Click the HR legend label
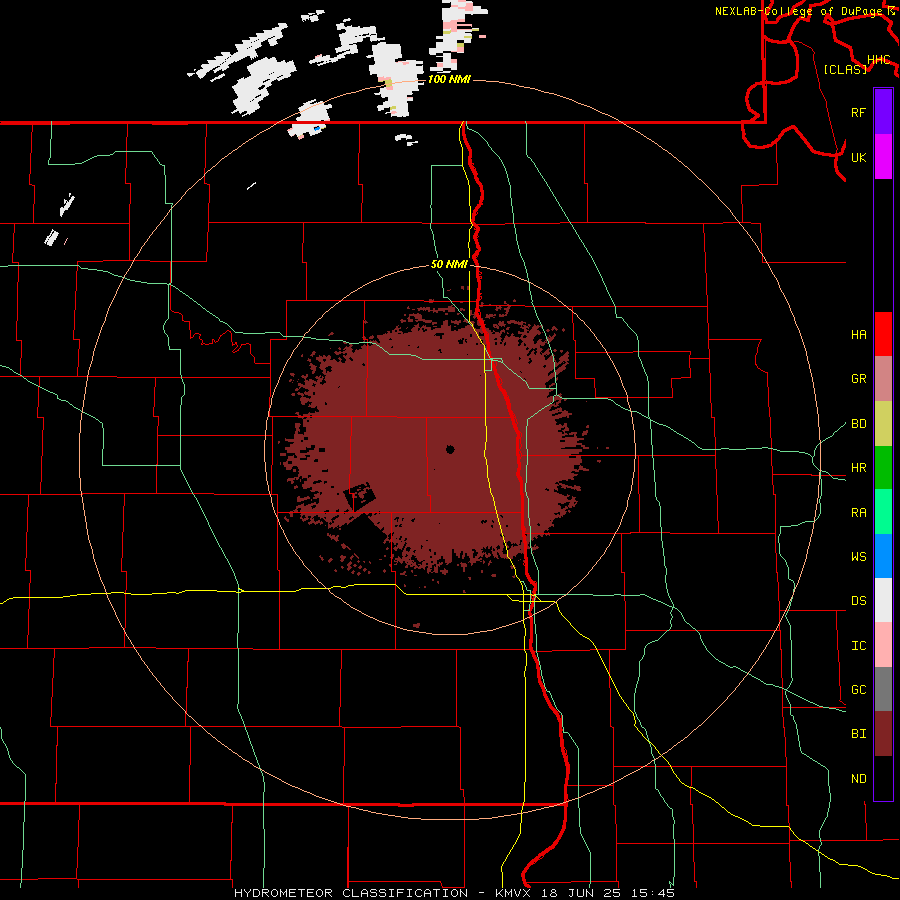This screenshot has height=900, width=900. 858,468
